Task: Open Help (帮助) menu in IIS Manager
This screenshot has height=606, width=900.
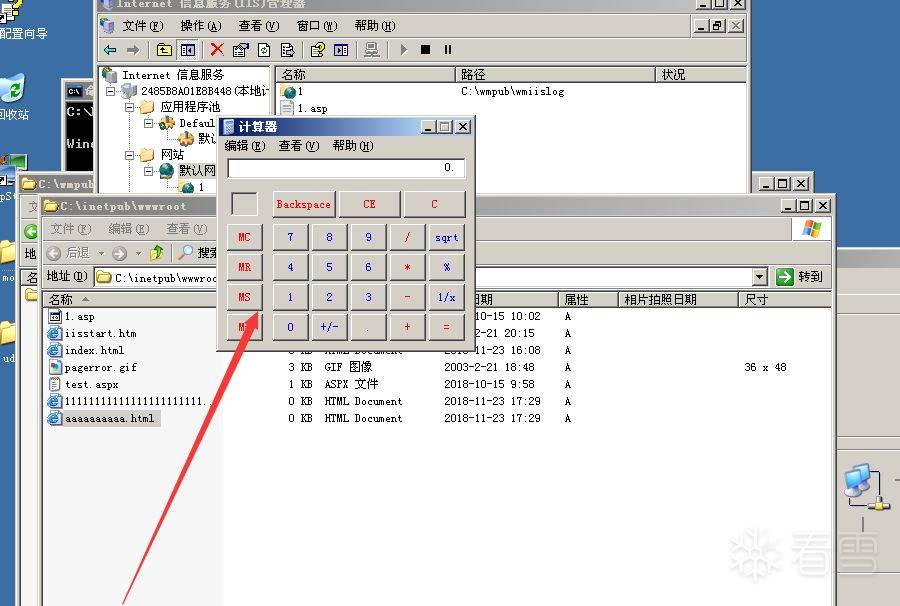Action: click(x=375, y=26)
